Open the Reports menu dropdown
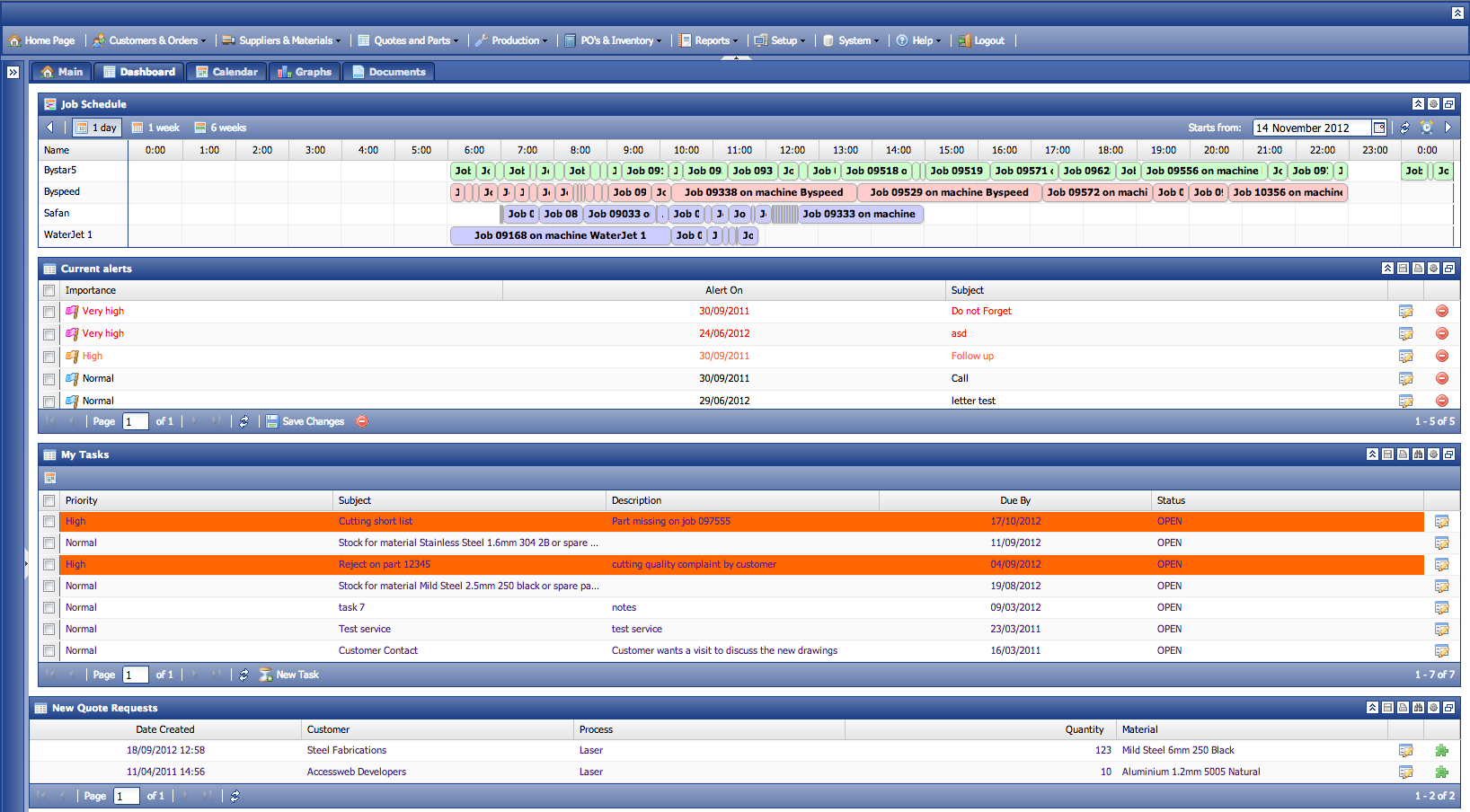 coord(709,40)
